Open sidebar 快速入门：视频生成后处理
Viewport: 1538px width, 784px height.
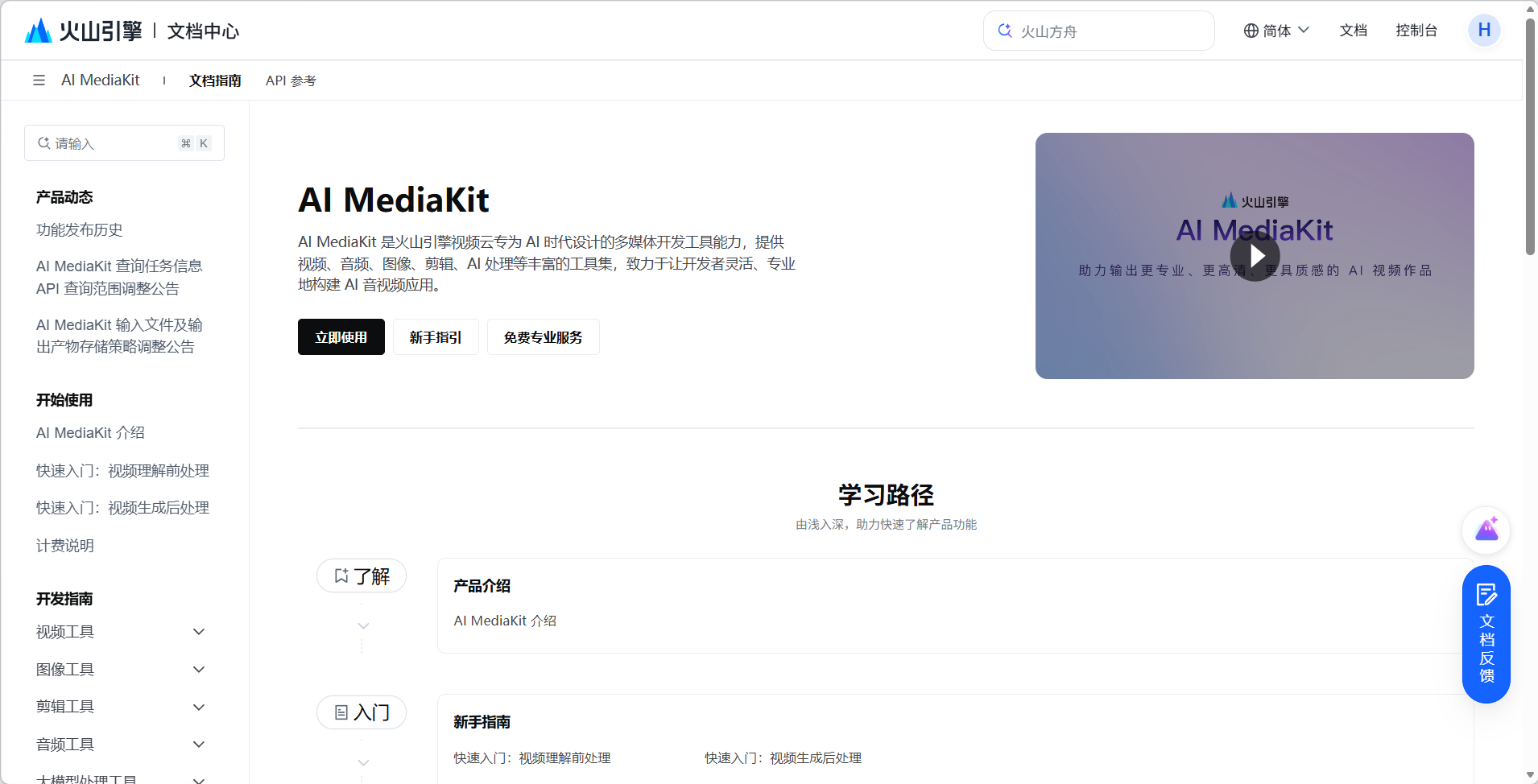click(122, 508)
